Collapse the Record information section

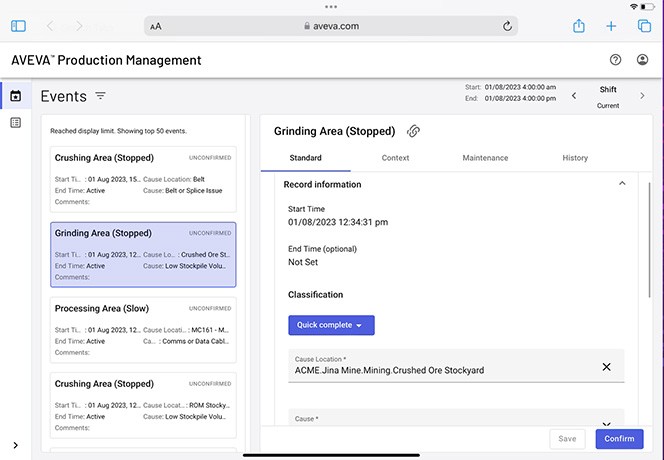[x=622, y=183]
